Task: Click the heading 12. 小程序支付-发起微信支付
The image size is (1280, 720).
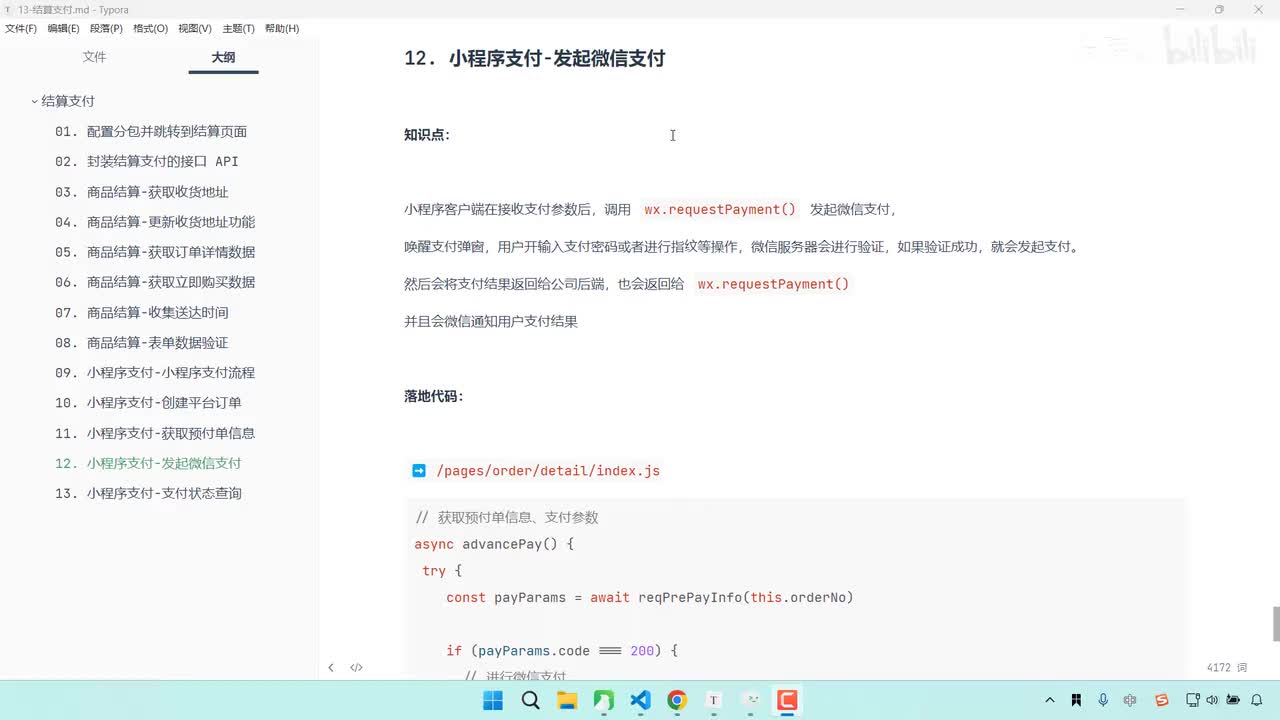Action: point(534,58)
